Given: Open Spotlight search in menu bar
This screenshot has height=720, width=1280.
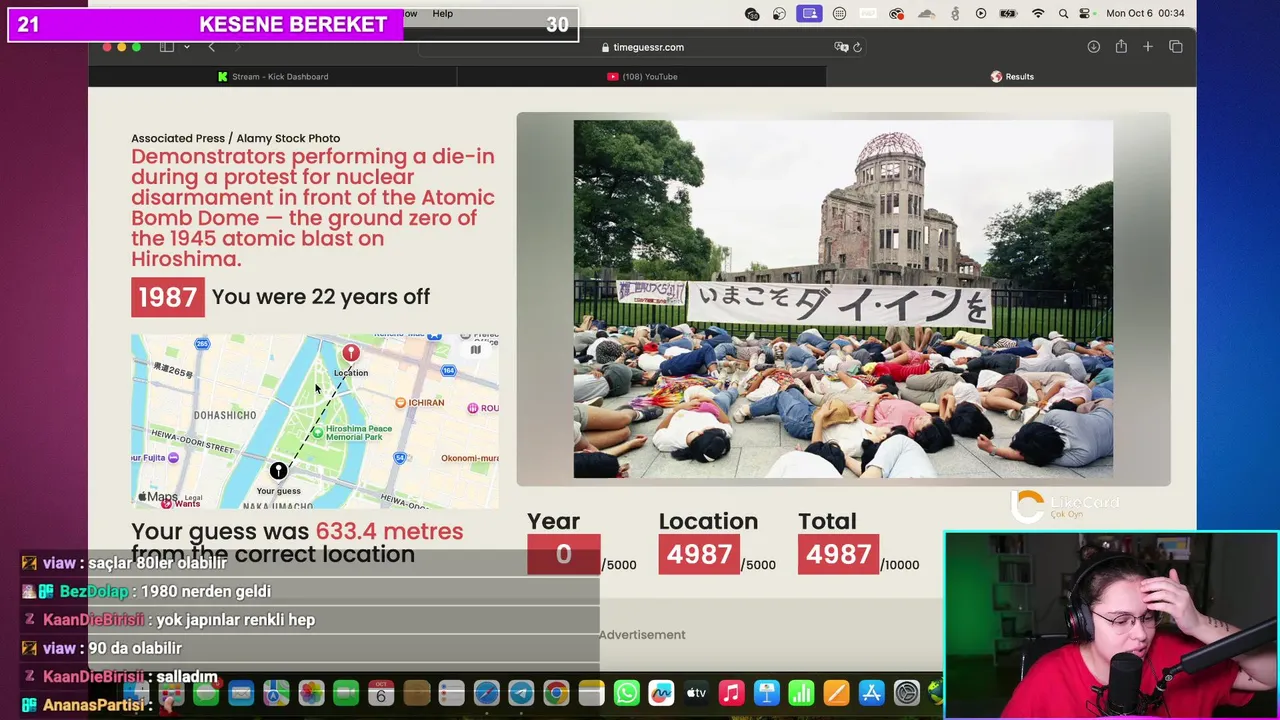Looking at the screenshot, I should (x=1063, y=13).
